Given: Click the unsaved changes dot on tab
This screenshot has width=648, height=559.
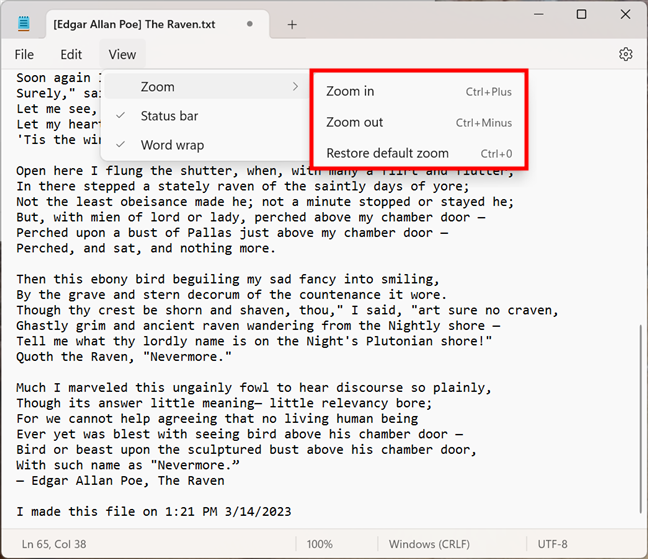Looking at the screenshot, I should click(x=250, y=24).
